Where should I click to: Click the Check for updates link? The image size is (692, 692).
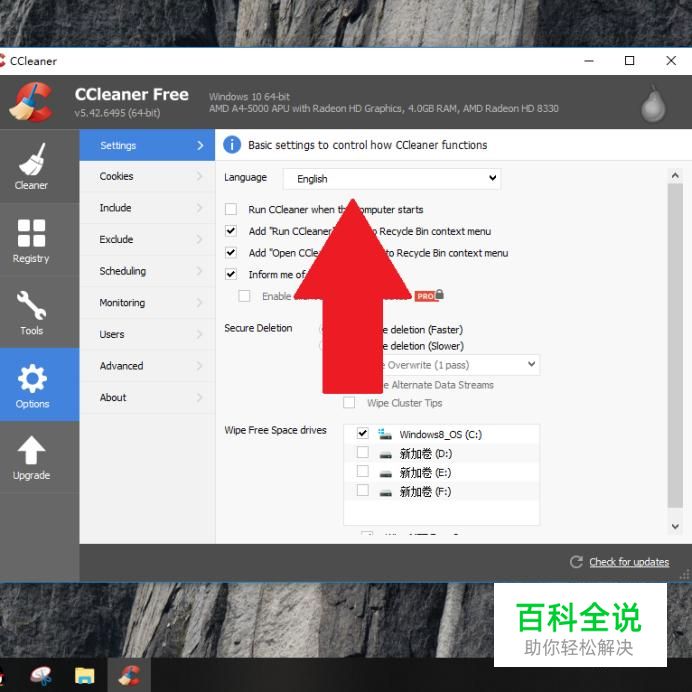(x=629, y=562)
